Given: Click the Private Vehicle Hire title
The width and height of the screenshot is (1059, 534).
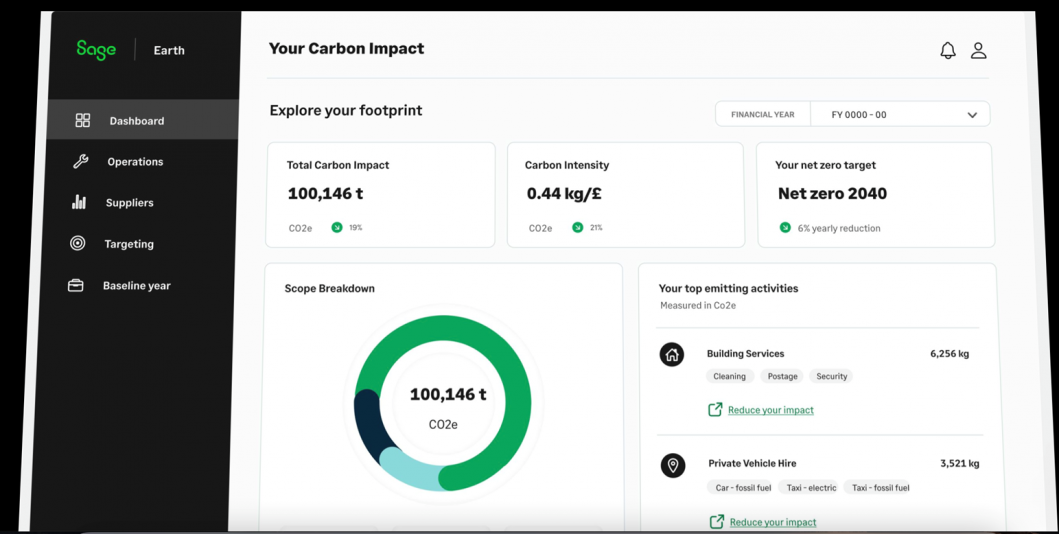Looking at the screenshot, I should click(752, 463).
